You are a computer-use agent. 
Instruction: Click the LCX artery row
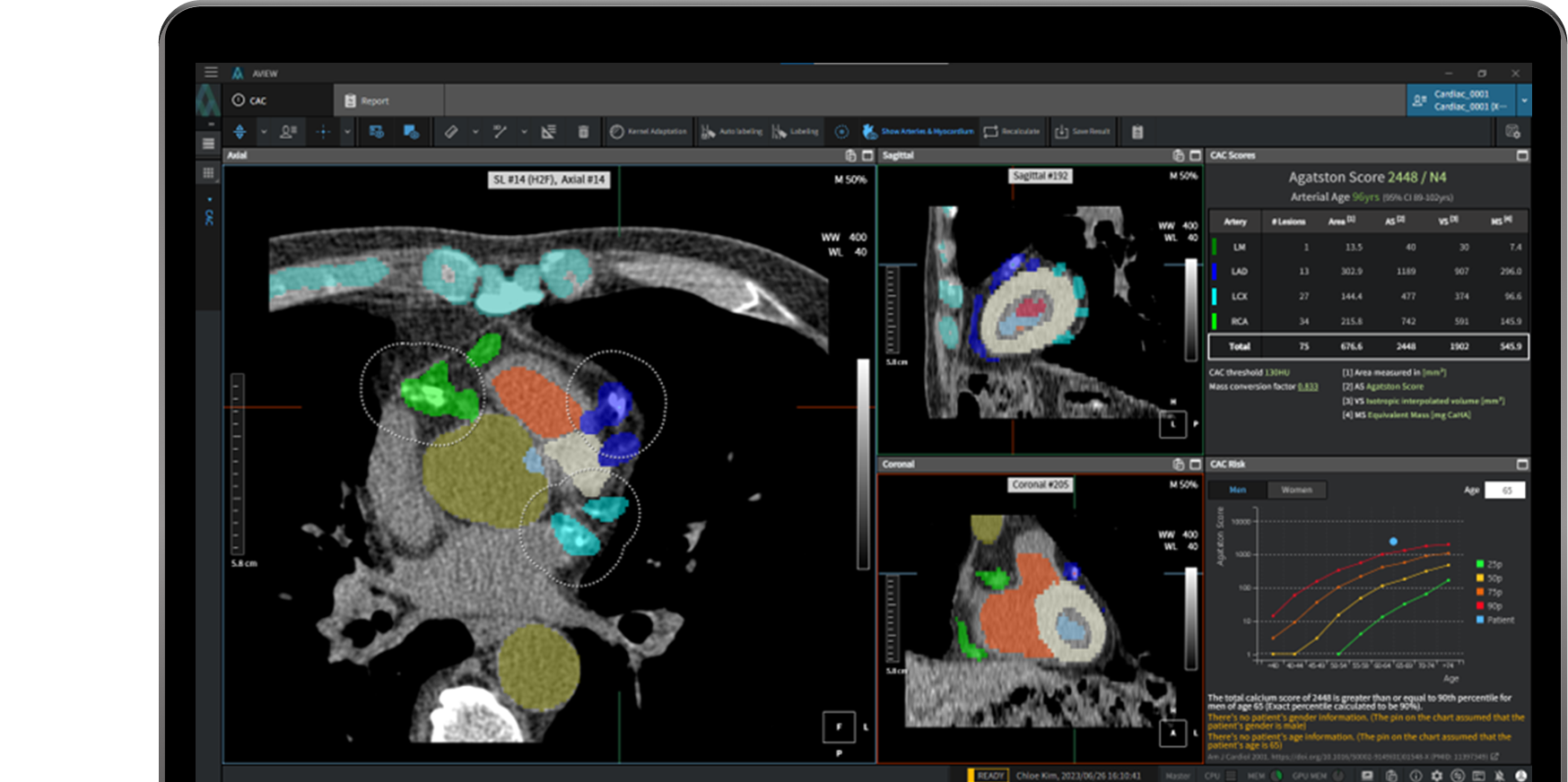click(x=1369, y=296)
